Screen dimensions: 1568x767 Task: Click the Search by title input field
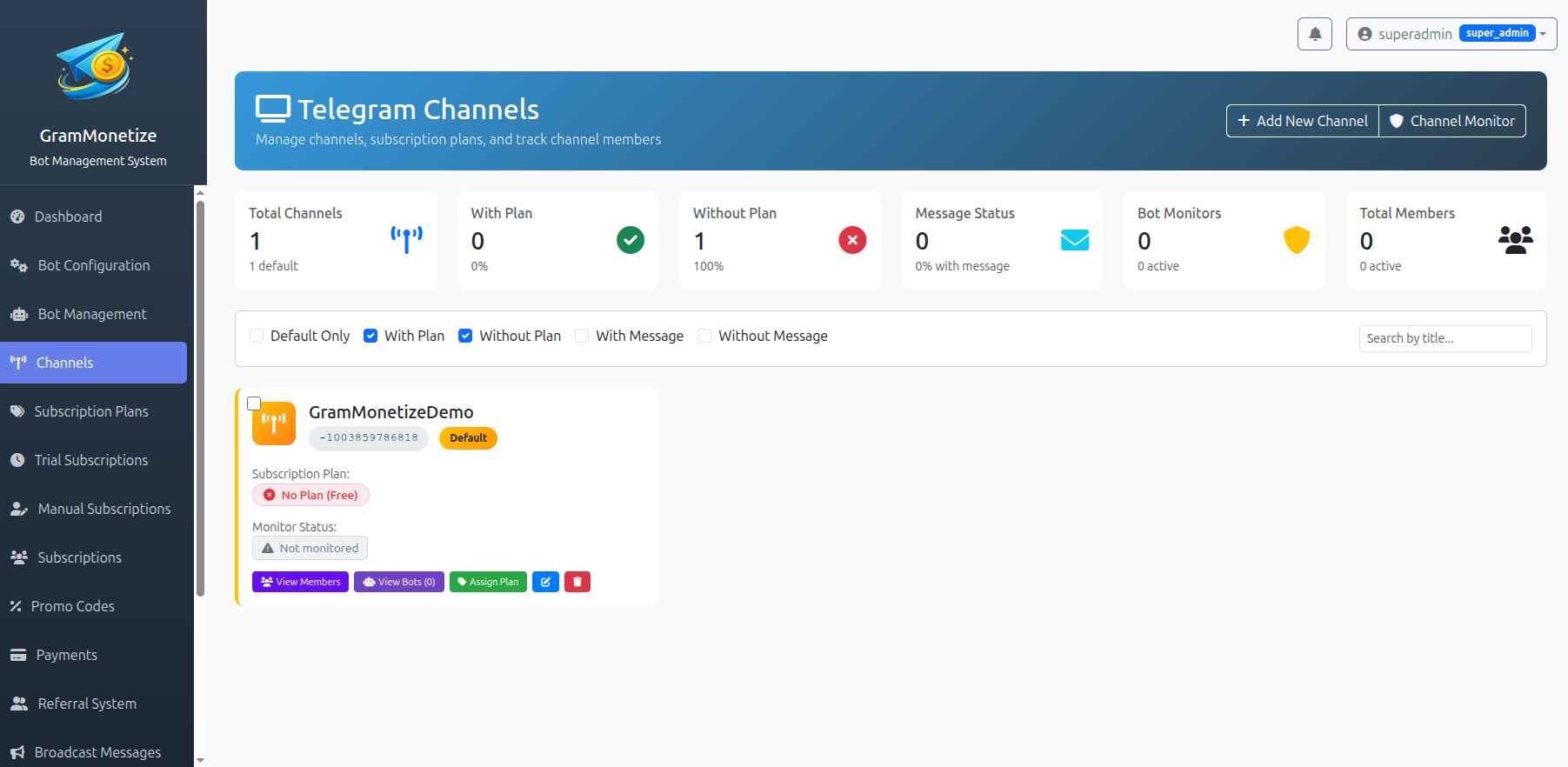click(1445, 338)
